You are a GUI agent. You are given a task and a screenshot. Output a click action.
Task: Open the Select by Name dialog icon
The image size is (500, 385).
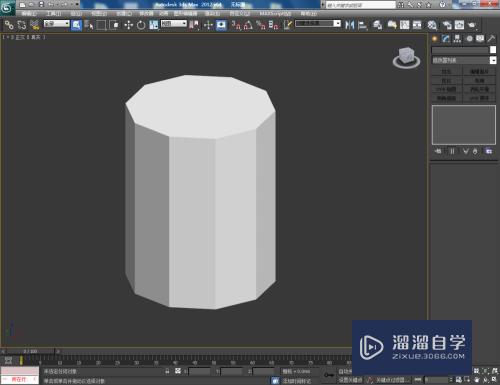click(x=89, y=25)
